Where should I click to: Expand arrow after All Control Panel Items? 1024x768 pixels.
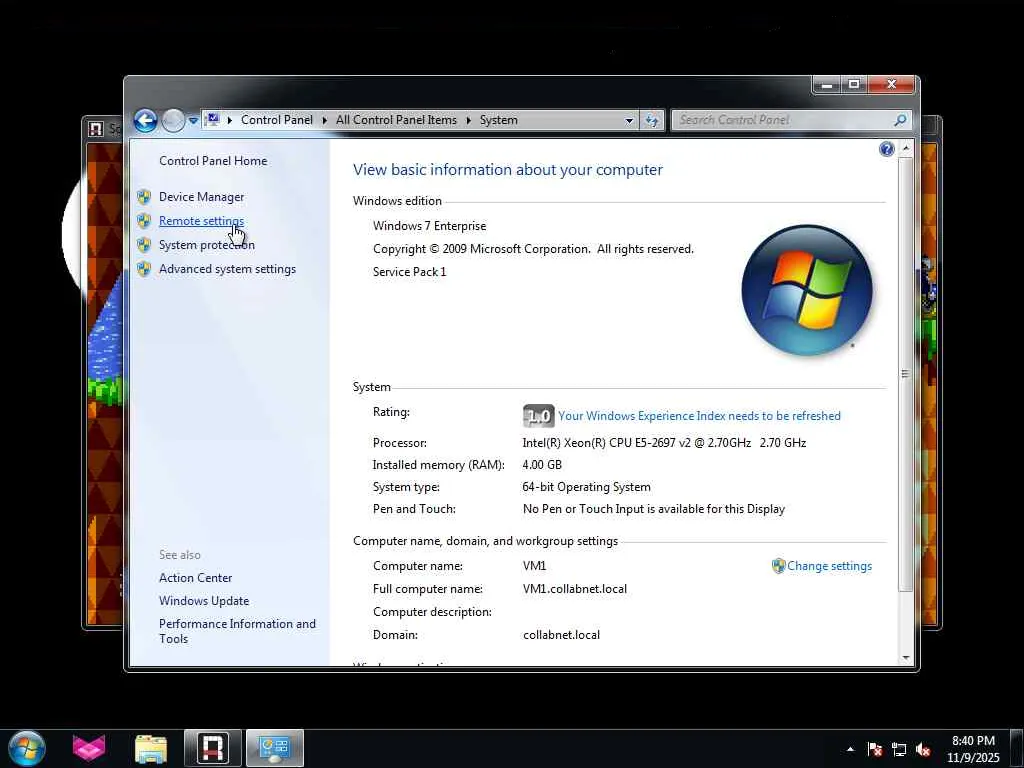(x=468, y=120)
